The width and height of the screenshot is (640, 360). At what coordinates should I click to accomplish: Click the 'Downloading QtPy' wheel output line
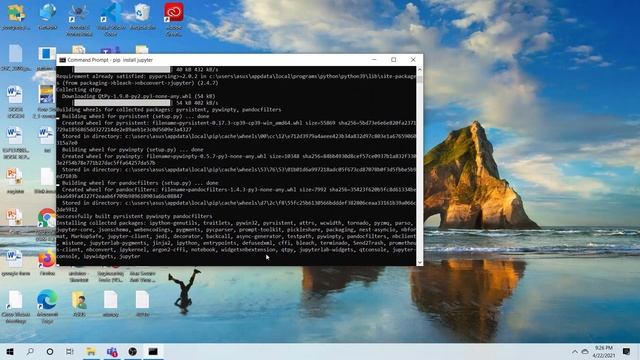click(138, 96)
